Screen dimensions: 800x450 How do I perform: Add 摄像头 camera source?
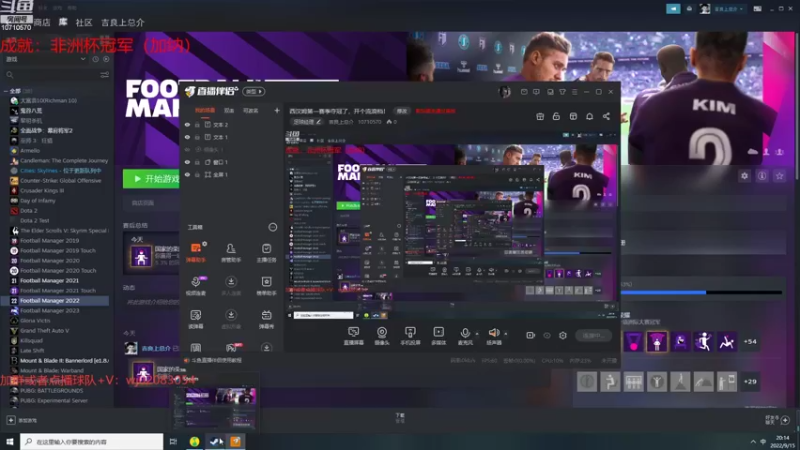(x=382, y=336)
